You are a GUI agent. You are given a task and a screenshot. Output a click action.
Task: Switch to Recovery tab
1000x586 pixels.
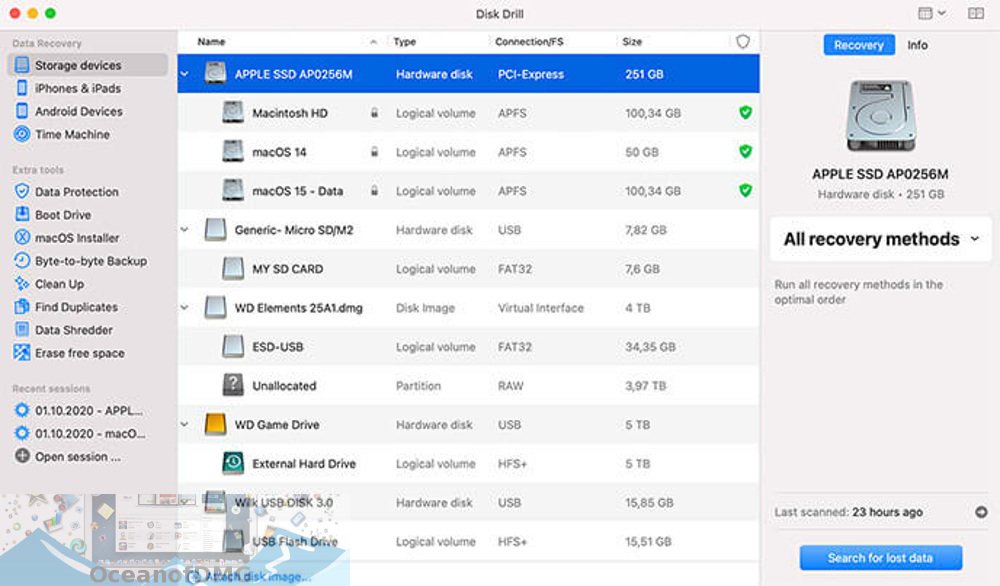(x=858, y=45)
